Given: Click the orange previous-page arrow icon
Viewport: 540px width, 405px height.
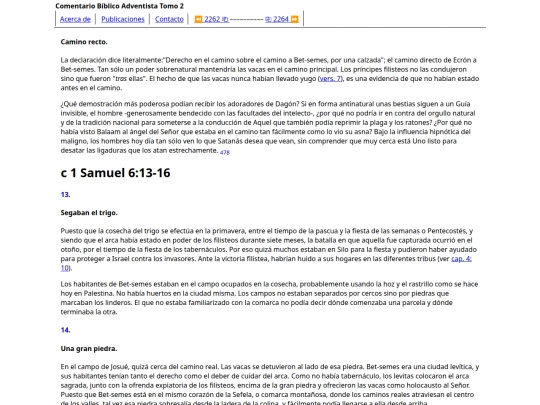Looking at the screenshot, I should pos(198,19).
